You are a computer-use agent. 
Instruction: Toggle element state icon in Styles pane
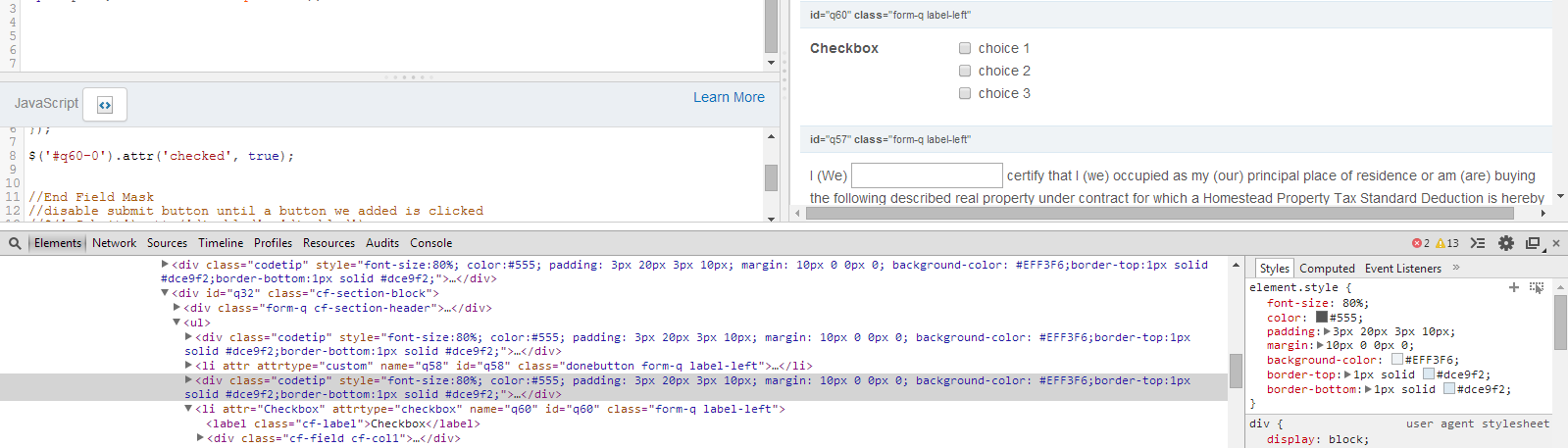pyautogui.click(x=1536, y=287)
